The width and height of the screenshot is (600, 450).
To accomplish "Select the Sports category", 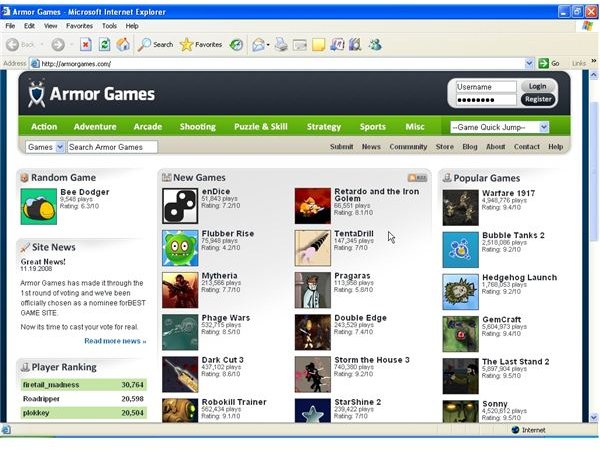I will (x=373, y=127).
